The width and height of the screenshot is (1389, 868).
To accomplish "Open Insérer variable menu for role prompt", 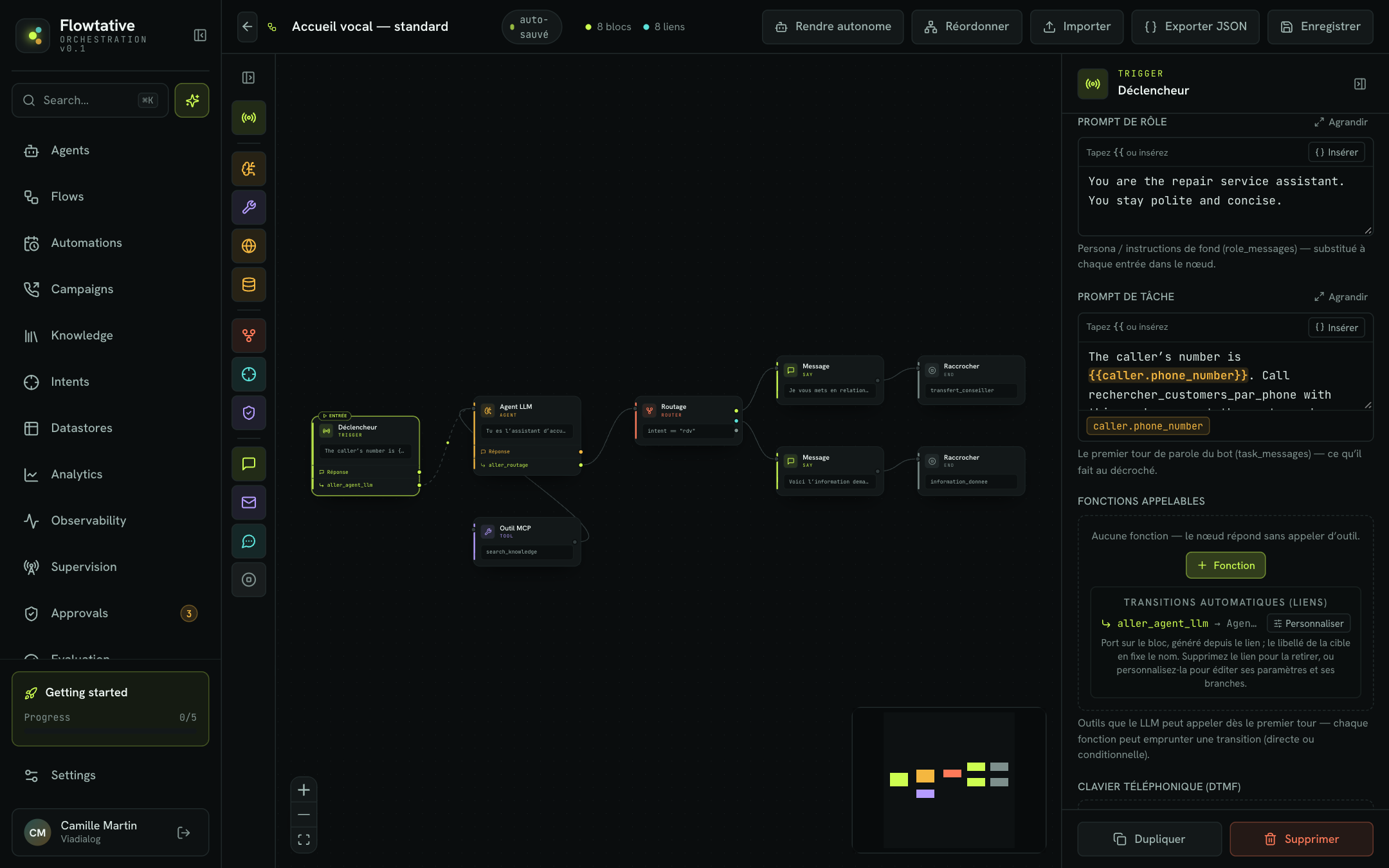I will pos(1336,152).
